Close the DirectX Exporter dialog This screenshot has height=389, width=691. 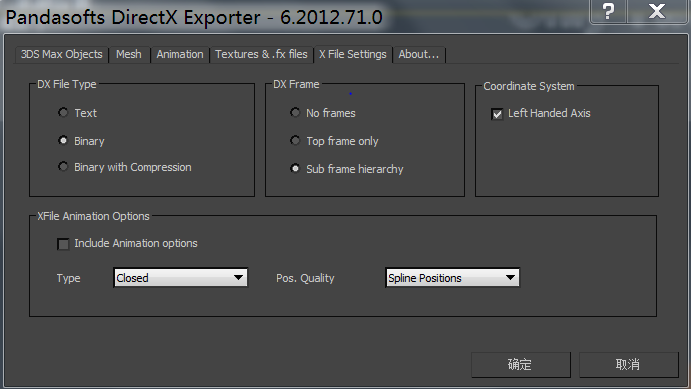(x=657, y=11)
